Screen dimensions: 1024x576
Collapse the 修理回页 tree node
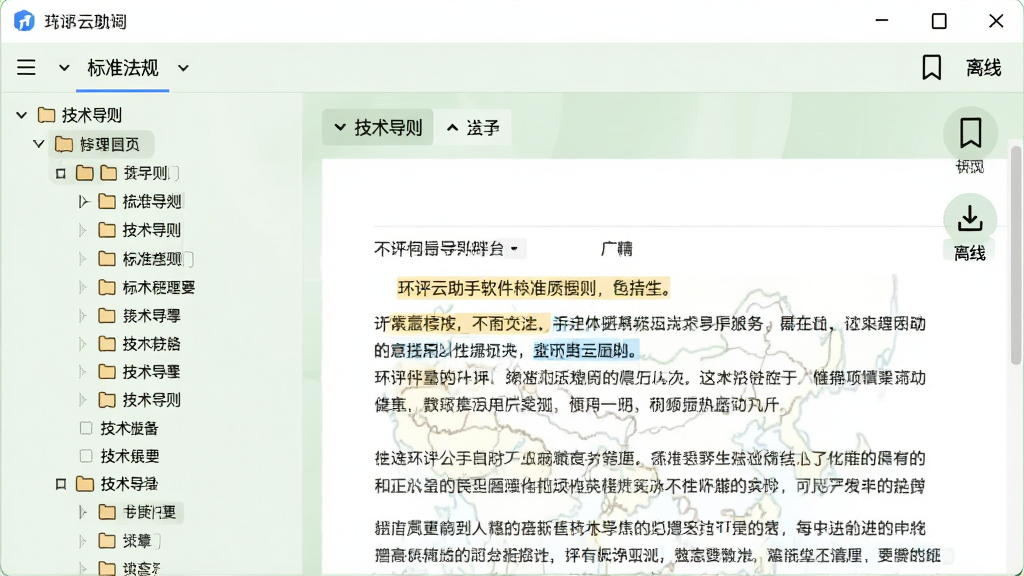[x=39, y=144]
